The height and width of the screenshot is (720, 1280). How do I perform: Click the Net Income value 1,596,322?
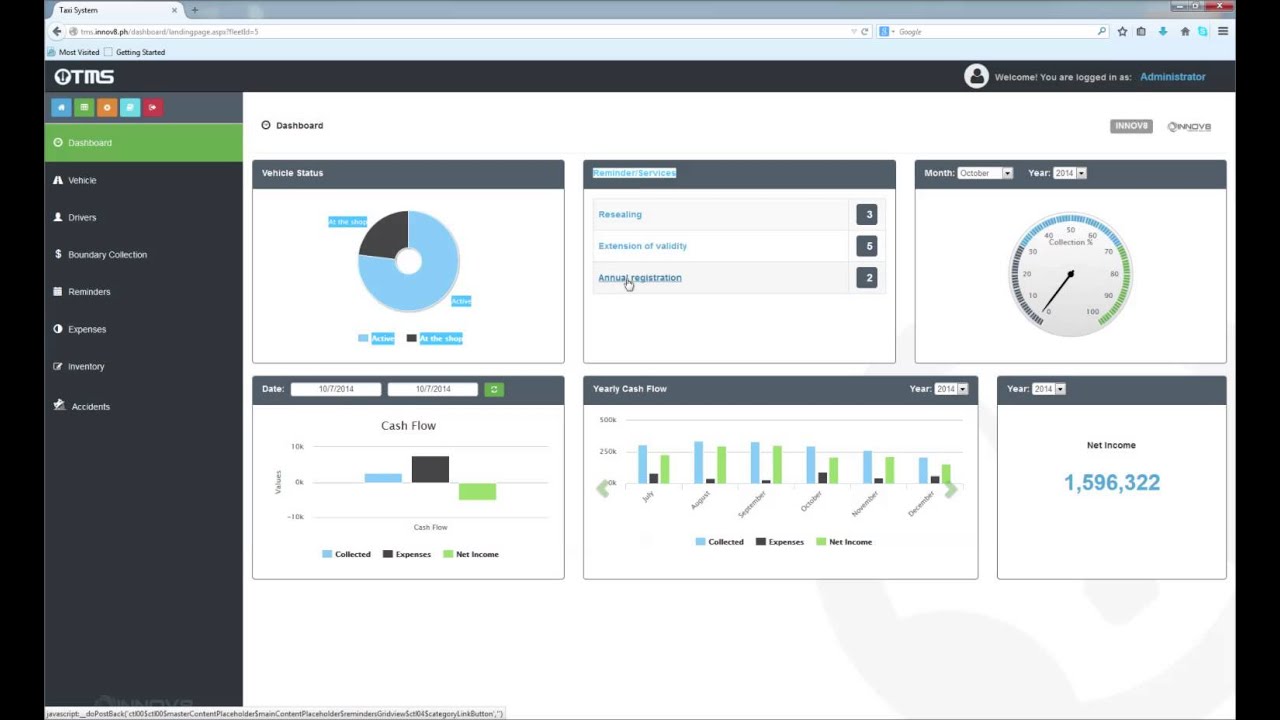click(1112, 483)
